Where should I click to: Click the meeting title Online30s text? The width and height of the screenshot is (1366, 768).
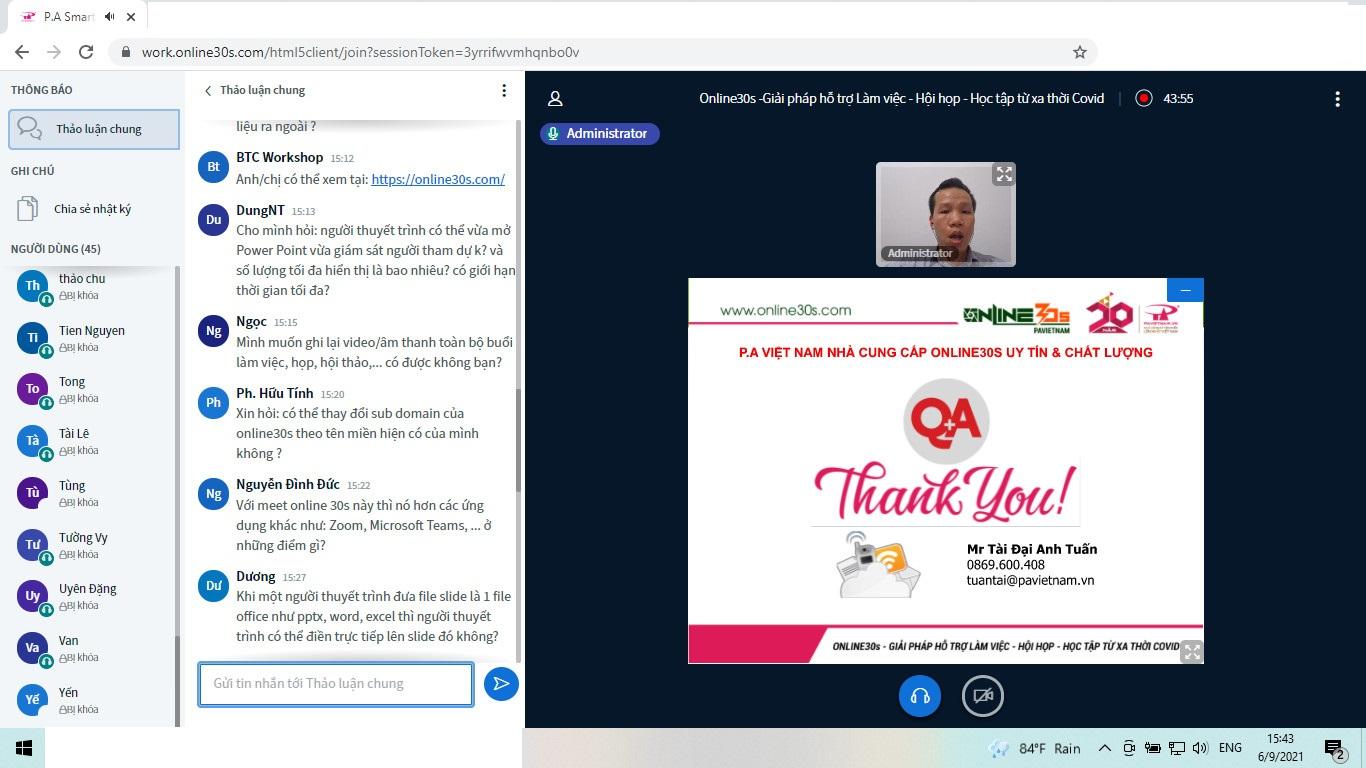tap(902, 98)
